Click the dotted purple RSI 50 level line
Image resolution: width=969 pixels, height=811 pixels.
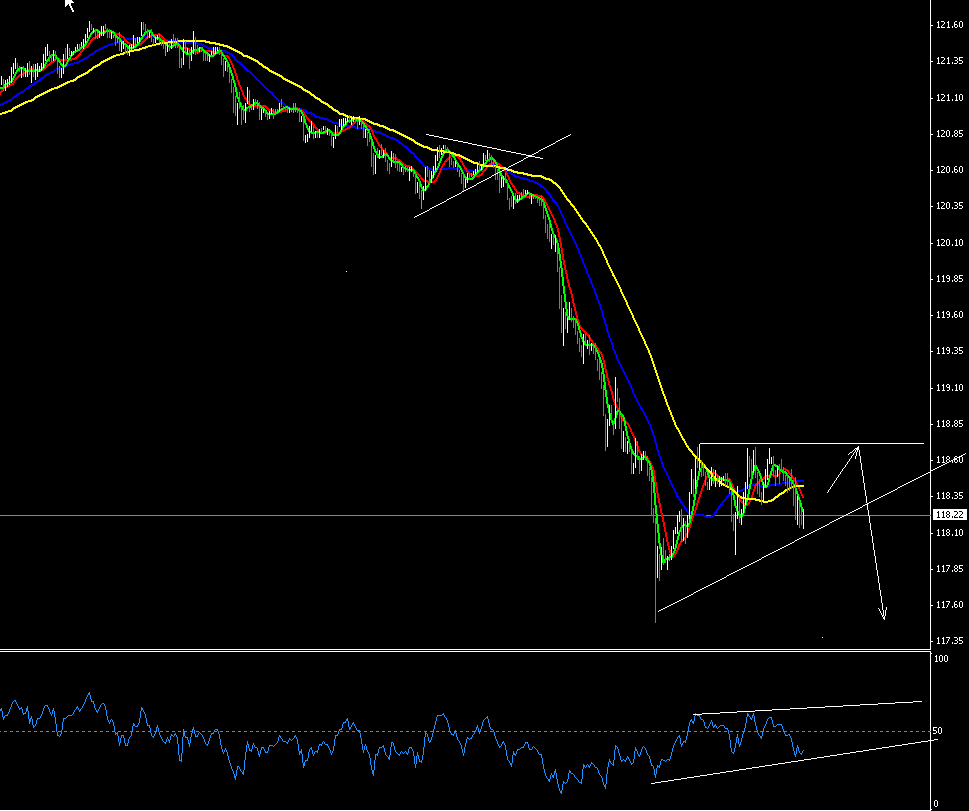point(465,732)
